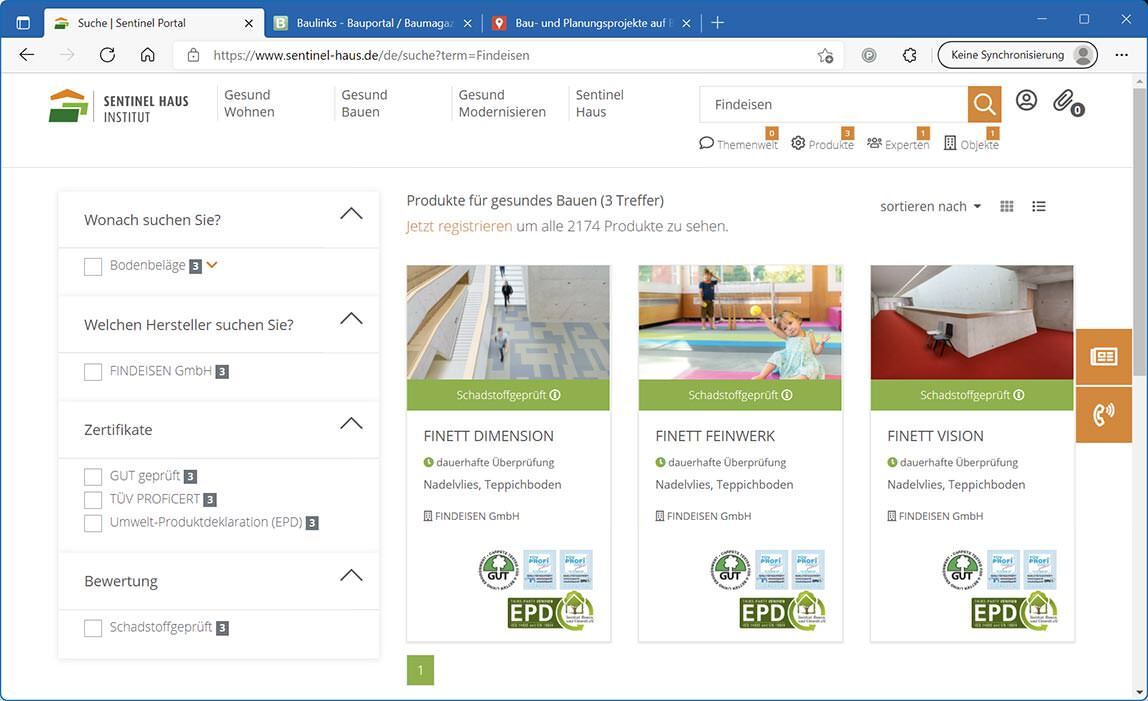Collapse the Welchen Hersteller suchen Sie section
1148x701 pixels.
coord(351,318)
